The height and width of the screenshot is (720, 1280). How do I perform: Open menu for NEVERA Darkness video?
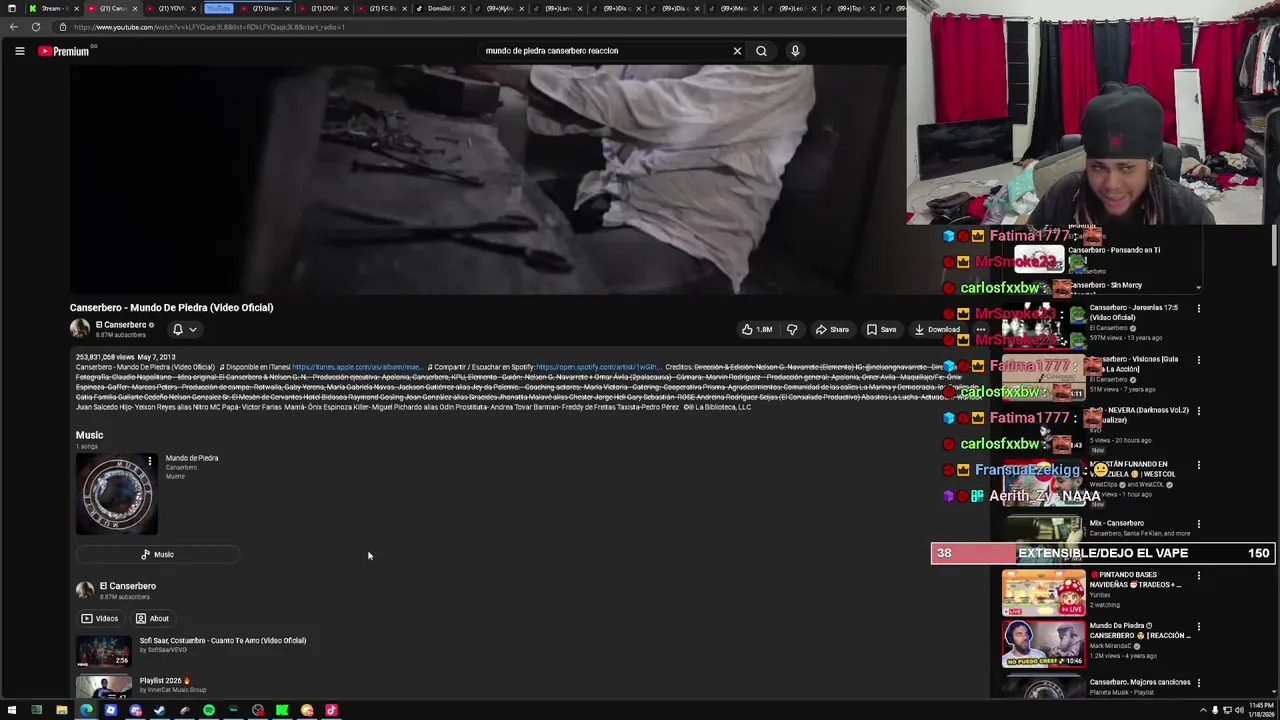point(1199,411)
